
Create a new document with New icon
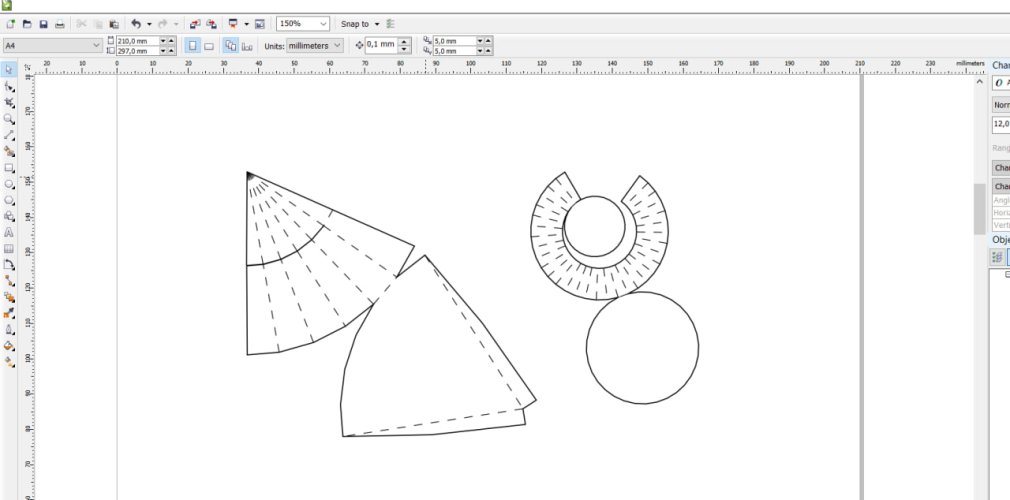(10, 24)
